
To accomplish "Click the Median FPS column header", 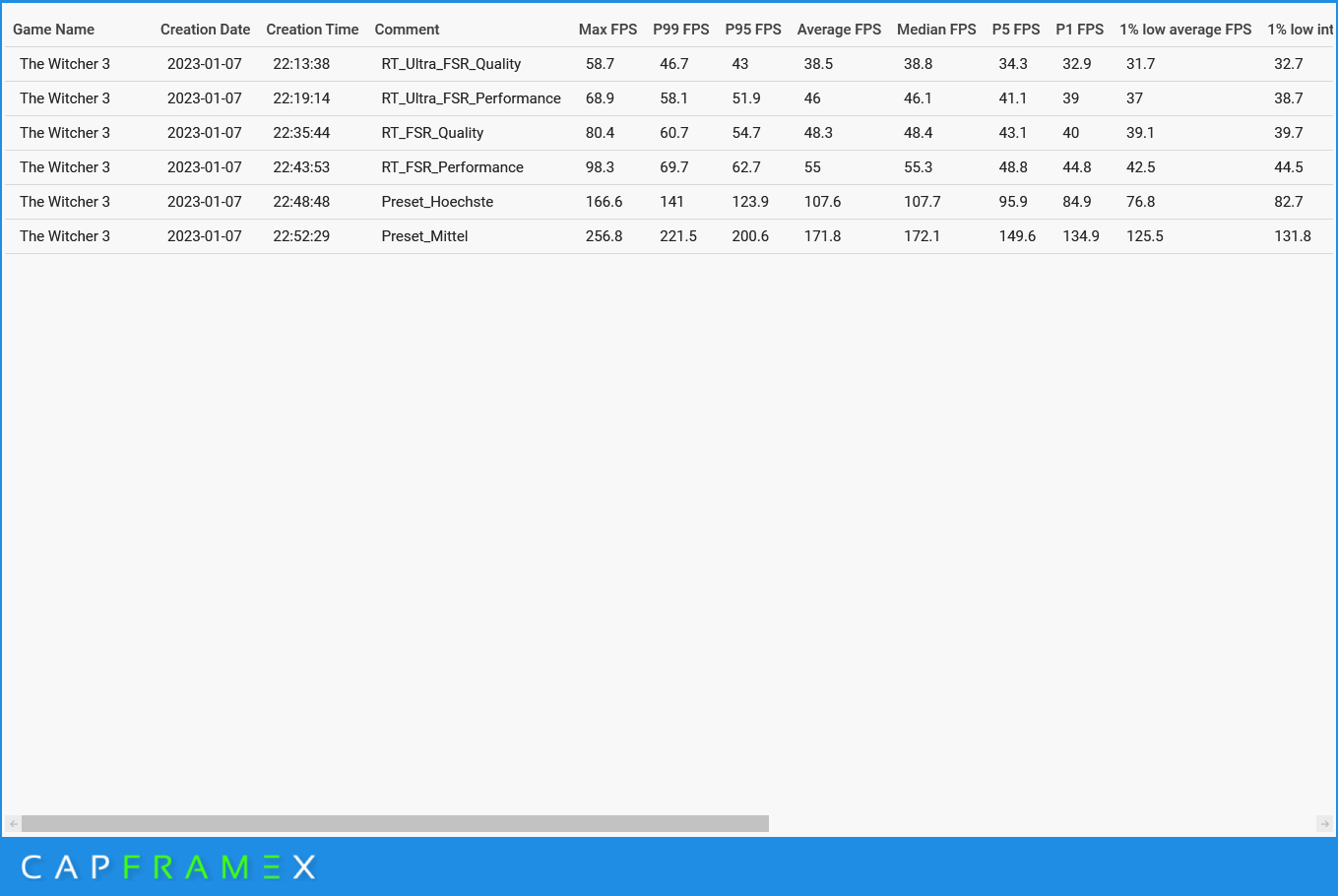I will [x=936, y=30].
